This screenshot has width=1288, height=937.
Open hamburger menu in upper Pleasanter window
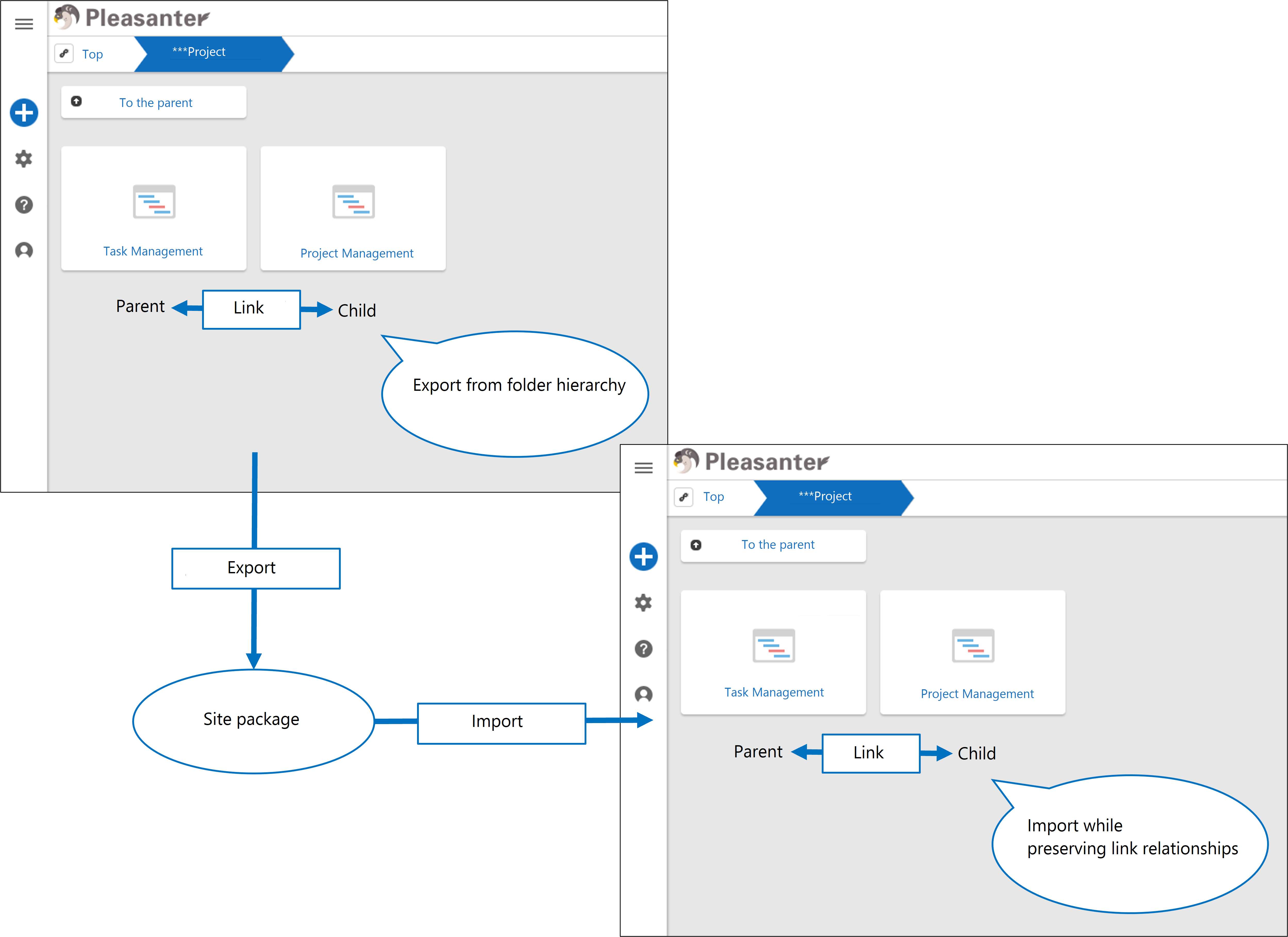click(24, 24)
